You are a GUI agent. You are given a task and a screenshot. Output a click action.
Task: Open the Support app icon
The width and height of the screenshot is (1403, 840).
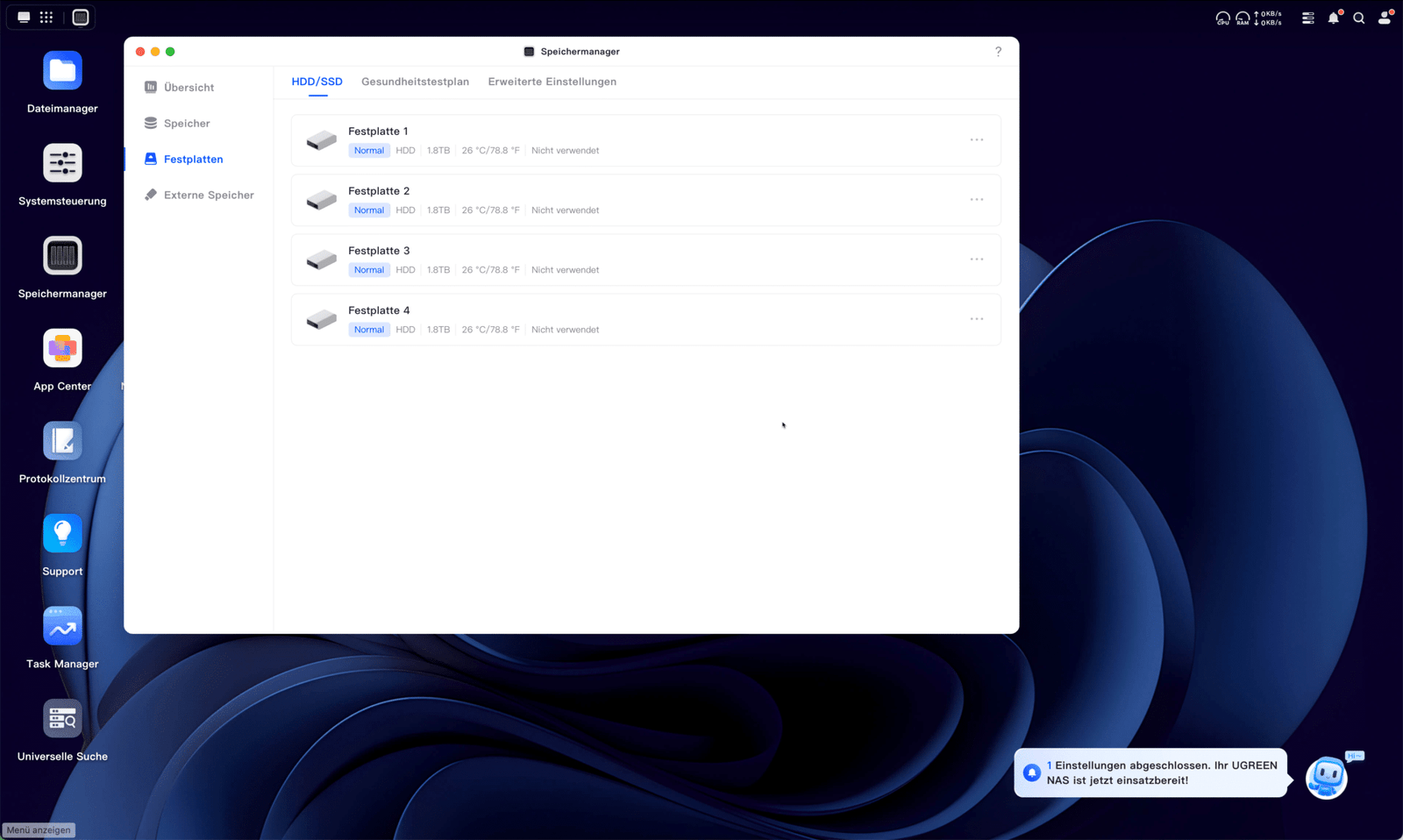[62, 534]
